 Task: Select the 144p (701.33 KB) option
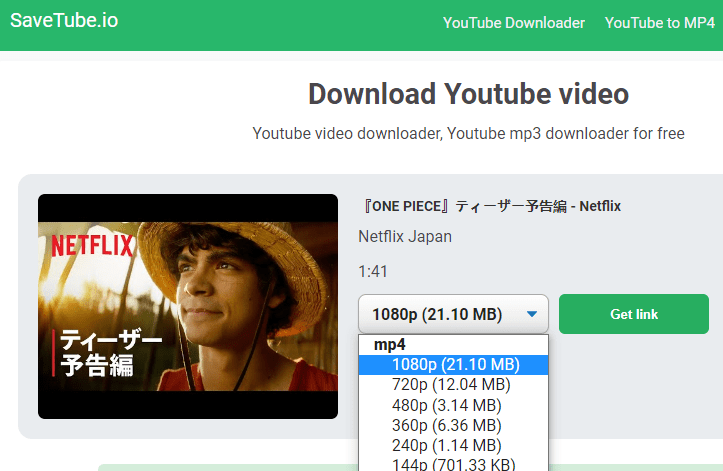[x=455, y=464]
